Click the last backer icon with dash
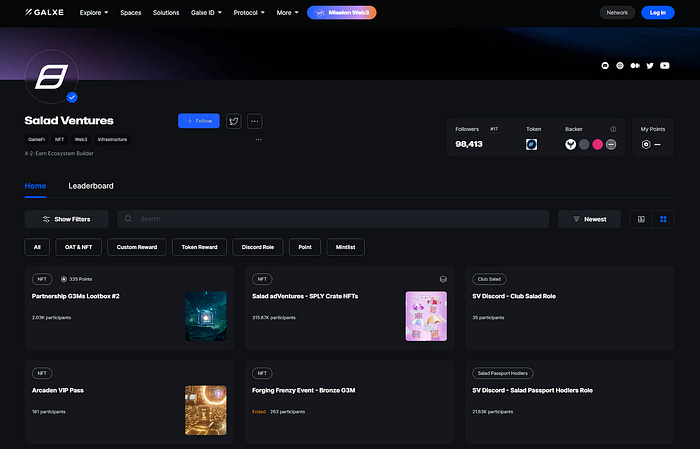This screenshot has height=449, width=700. point(611,144)
